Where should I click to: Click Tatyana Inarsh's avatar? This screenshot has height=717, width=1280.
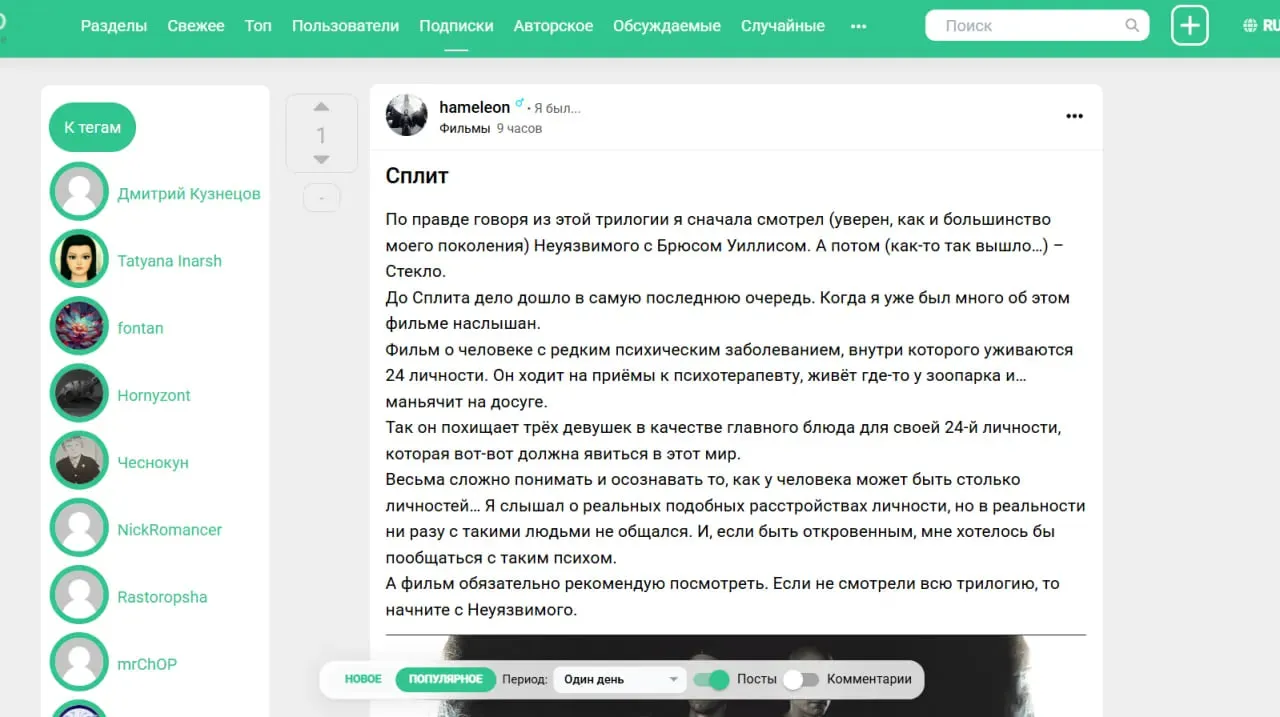[x=79, y=259]
